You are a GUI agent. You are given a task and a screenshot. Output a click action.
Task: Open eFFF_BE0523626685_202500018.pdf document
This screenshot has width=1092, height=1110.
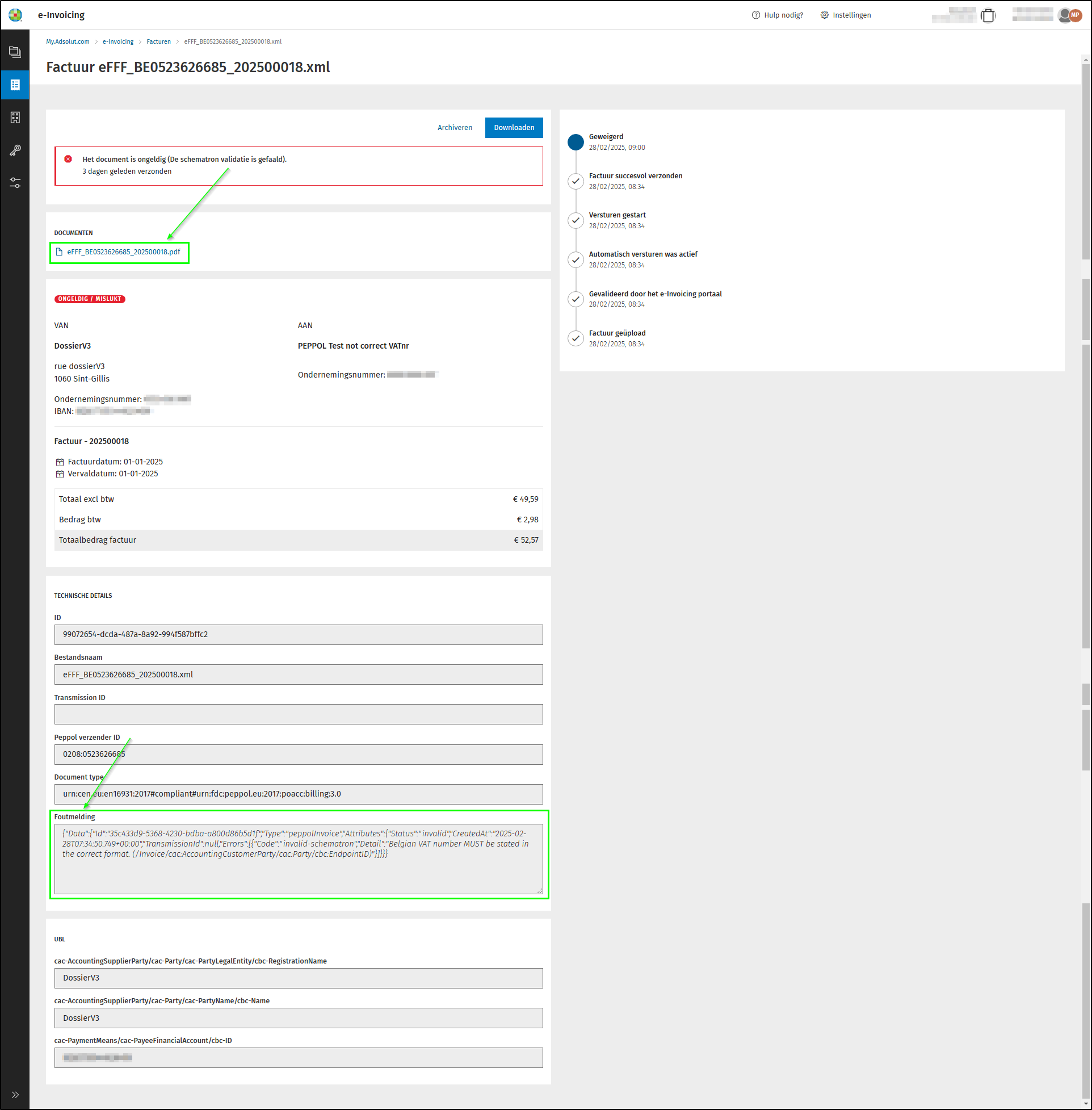[x=123, y=252]
